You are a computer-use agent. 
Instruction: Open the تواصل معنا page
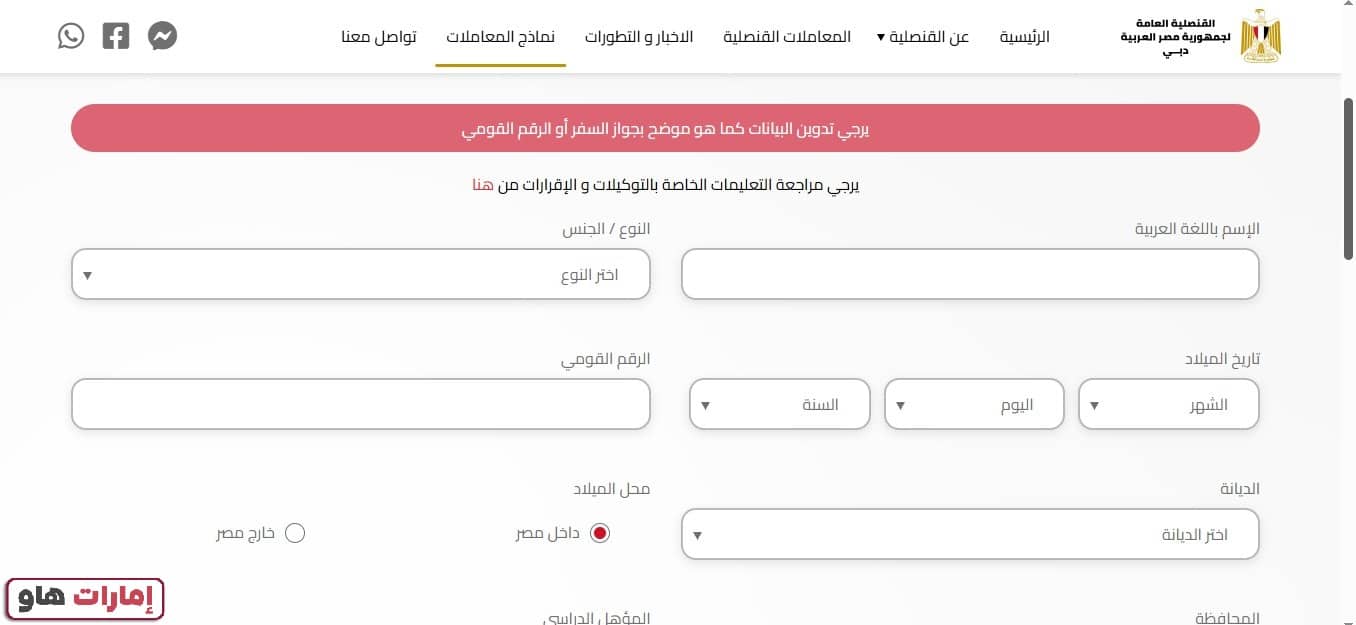click(x=380, y=36)
